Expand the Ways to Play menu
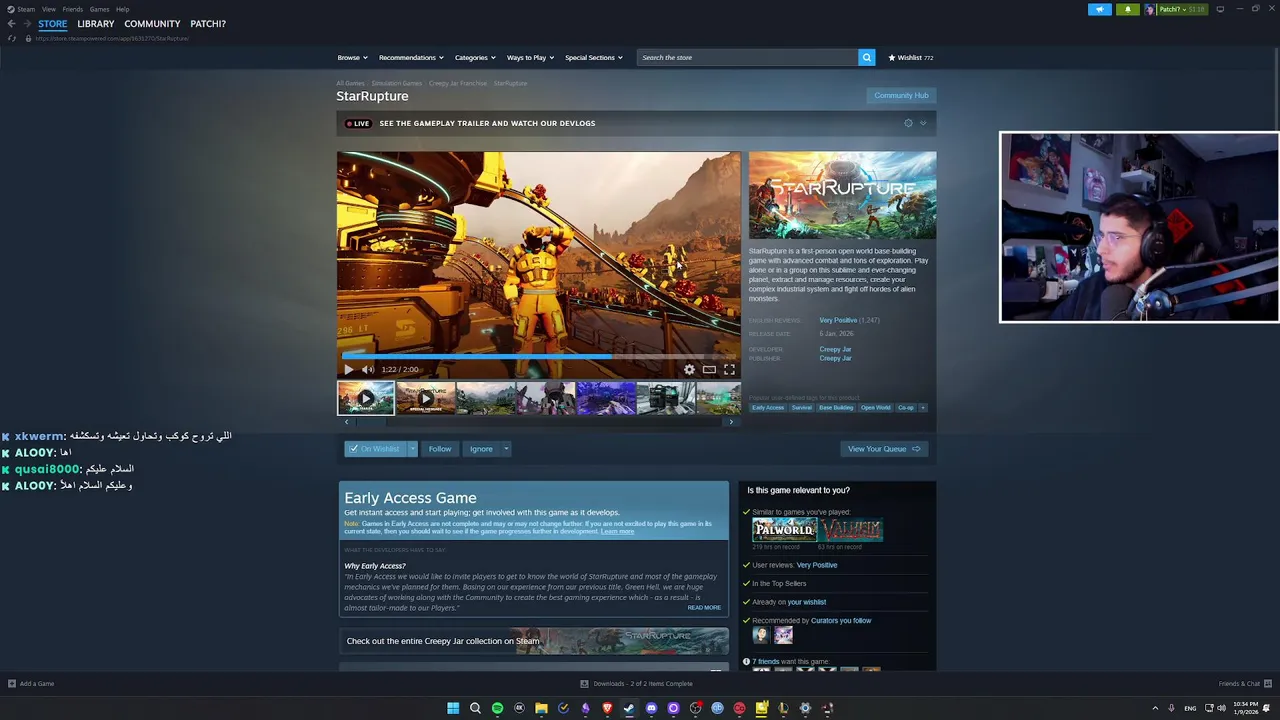The width and height of the screenshot is (1280, 720). click(x=530, y=57)
